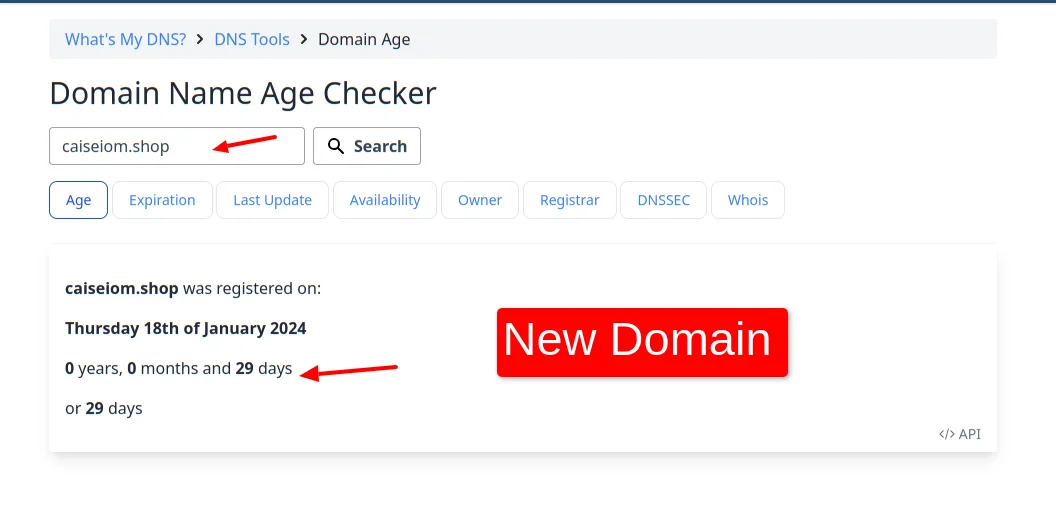
Task: Open the What's My DNS? breadcrumb link
Action: (x=125, y=39)
